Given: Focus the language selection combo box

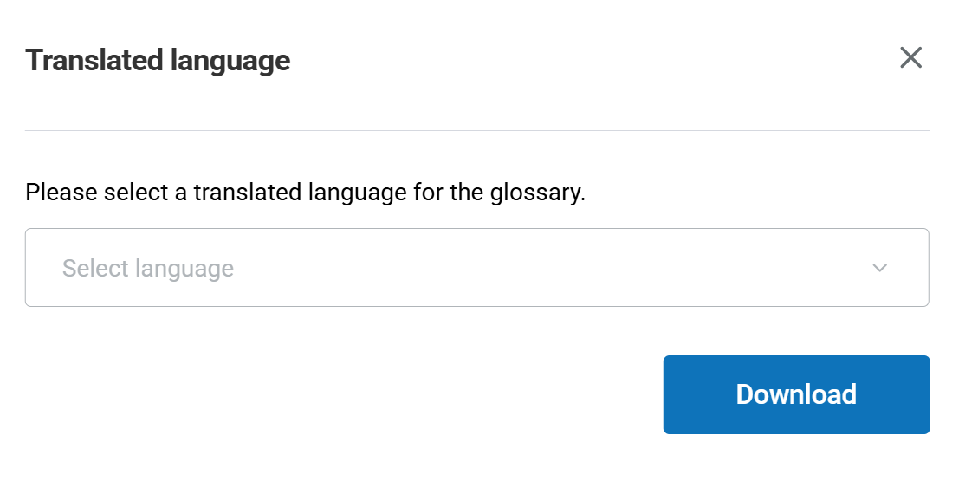Looking at the screenshot, I should tap(477, 268).
